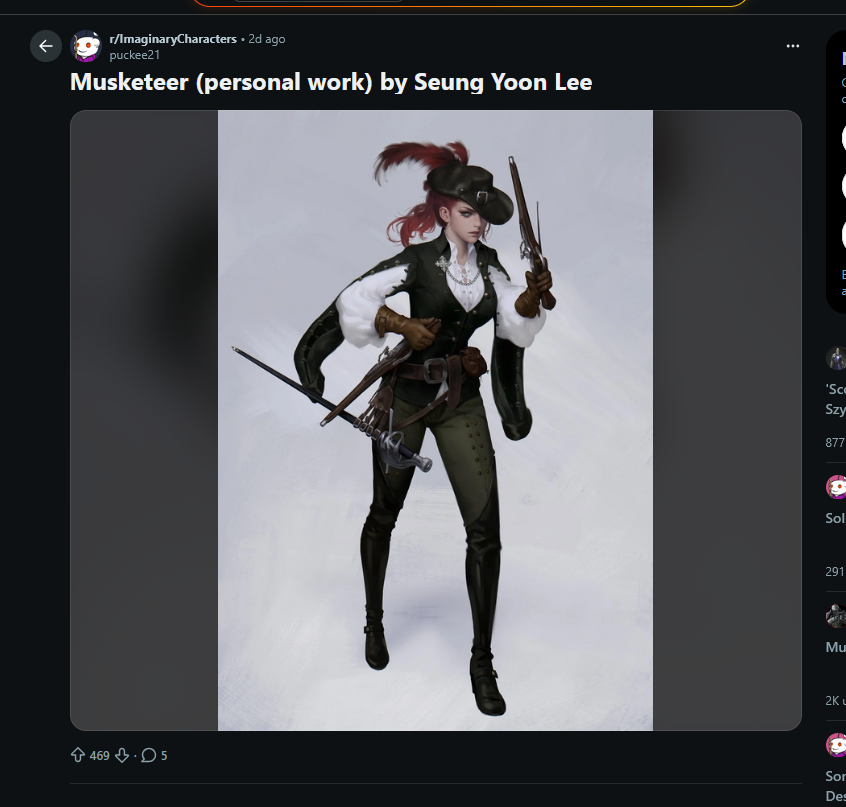The width and height of the screenshot is (846, 807).
Task: Open the bottom sidebar post starting Sor
Action: click(x=835, y=786)
